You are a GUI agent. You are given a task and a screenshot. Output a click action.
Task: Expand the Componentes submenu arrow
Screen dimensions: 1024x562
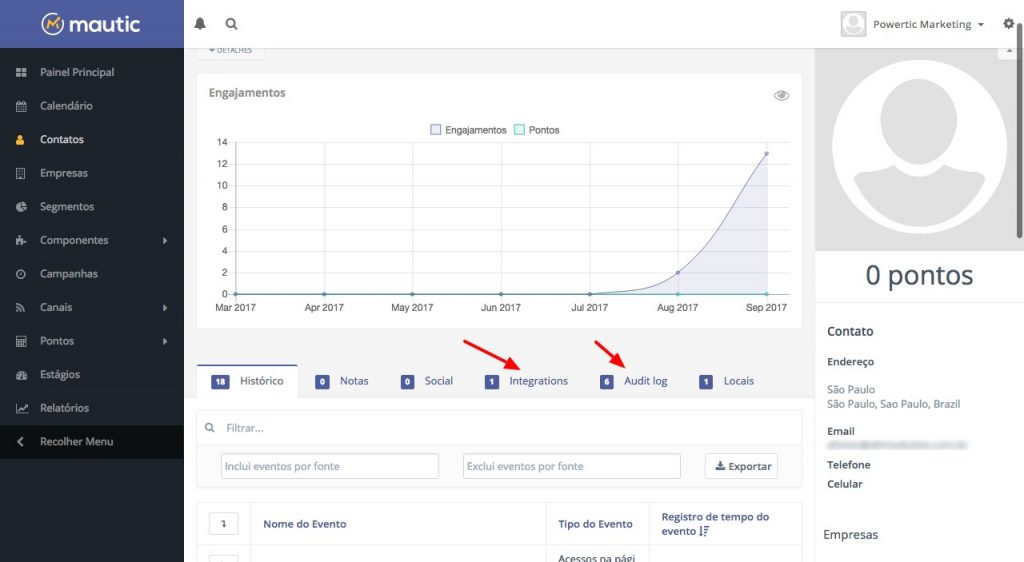point(165,240)
